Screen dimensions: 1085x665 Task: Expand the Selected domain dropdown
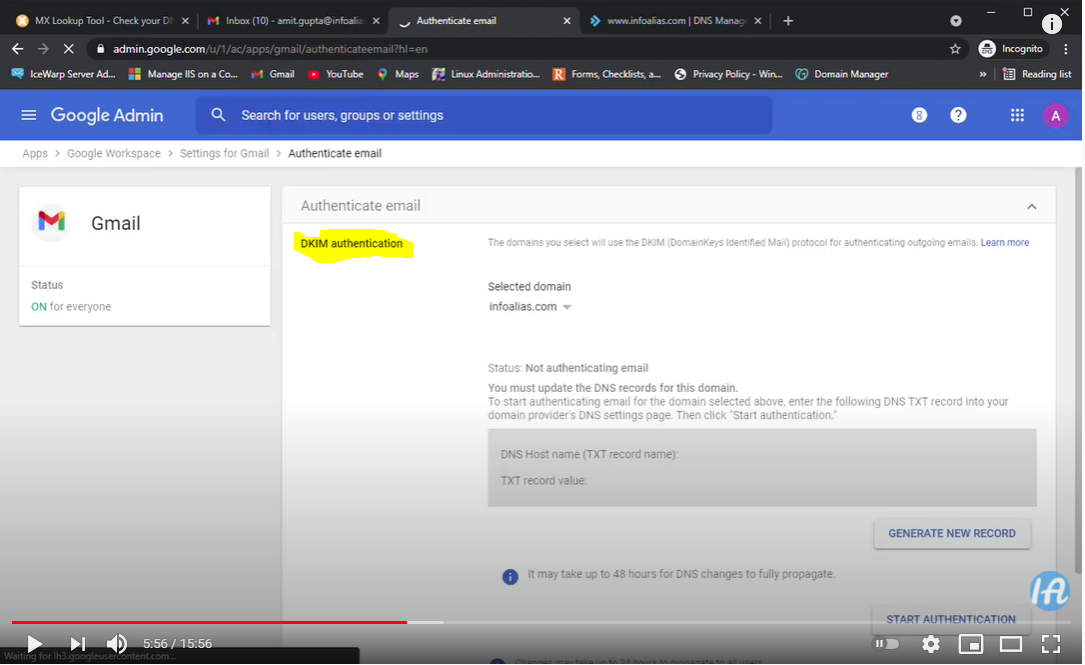coord(530,307)
